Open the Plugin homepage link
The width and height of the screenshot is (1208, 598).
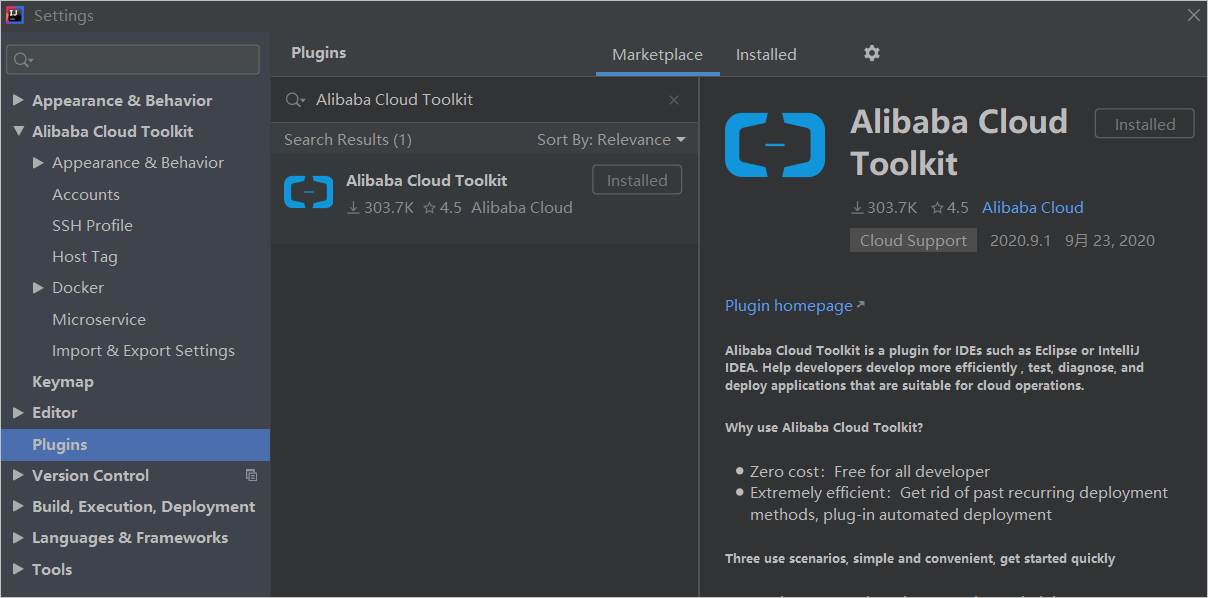(x=787, y=305)
